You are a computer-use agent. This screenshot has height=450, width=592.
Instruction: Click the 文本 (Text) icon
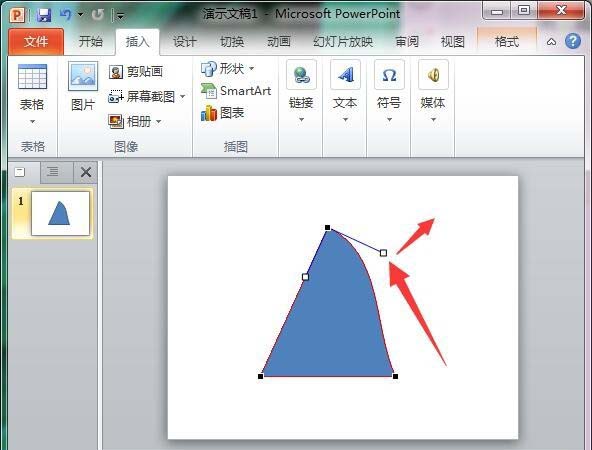345,75
